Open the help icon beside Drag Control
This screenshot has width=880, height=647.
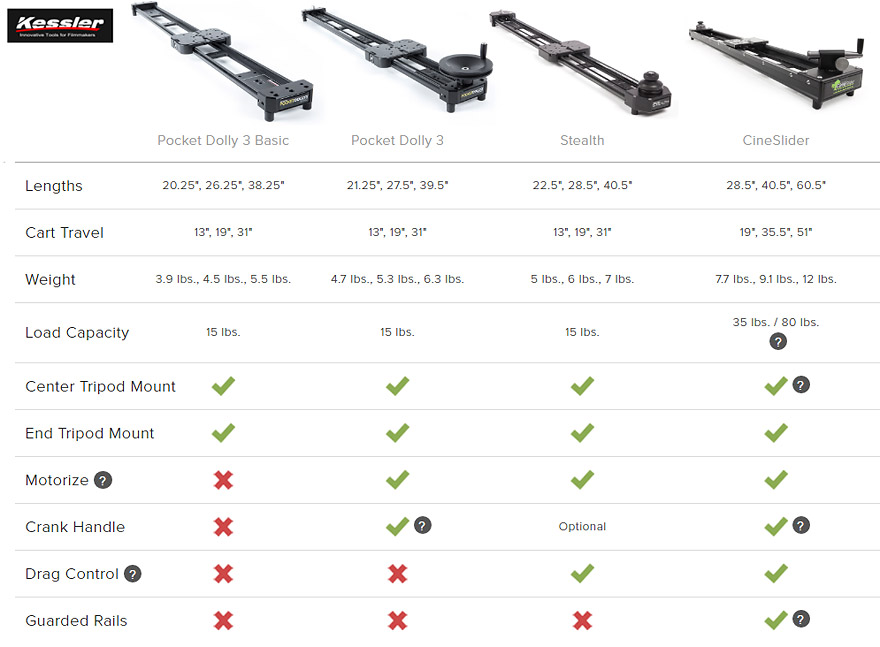point(132,574)
